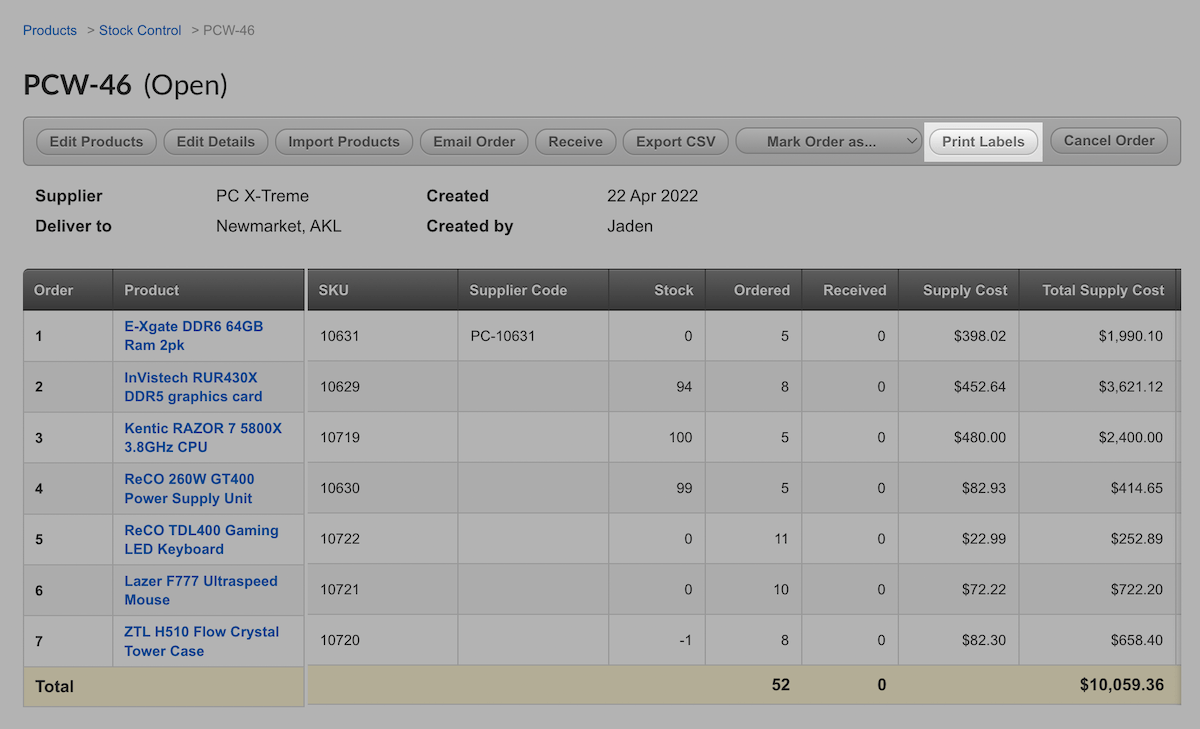Open ZTL H510 Flow Crystal Tower Case
This screenshot has width=1200, height=729.
pos(201,641)
